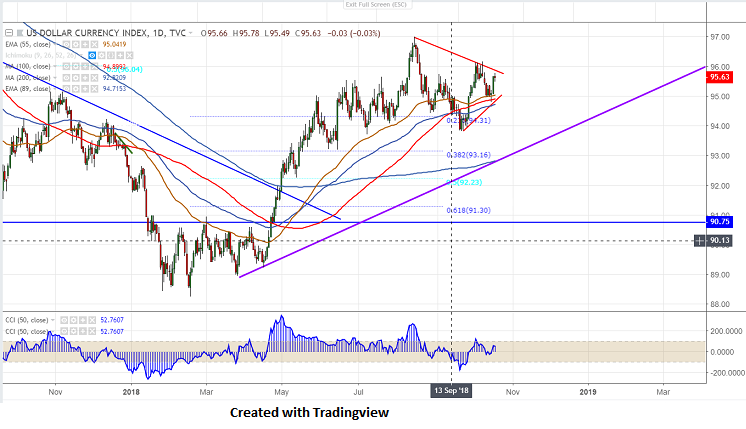Open settings for second CCI (50, close)
Image resolution: width=746 pixels, height=429 pixels.
point(73,331)
